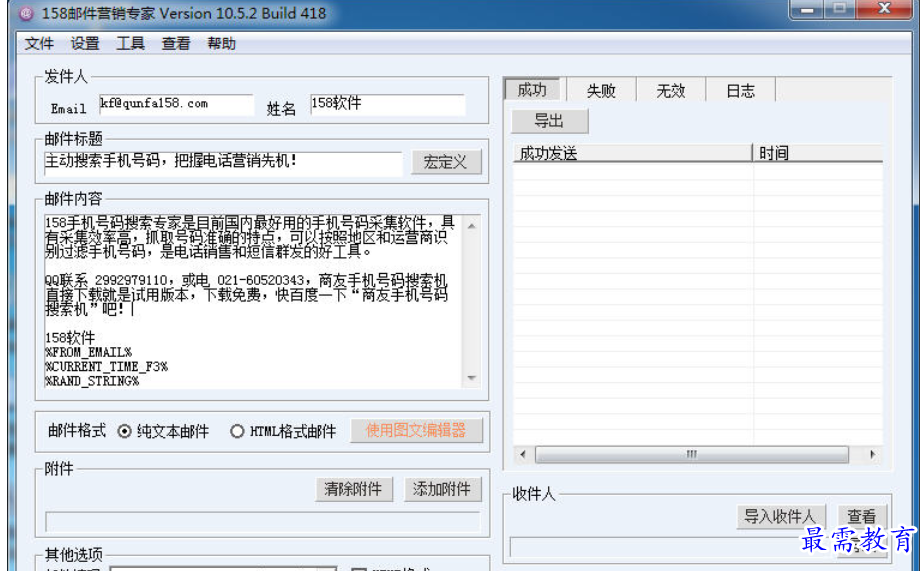
Task: Click %CURRENT_TIME_F3% macro text in content
Action: coord(107,367)
